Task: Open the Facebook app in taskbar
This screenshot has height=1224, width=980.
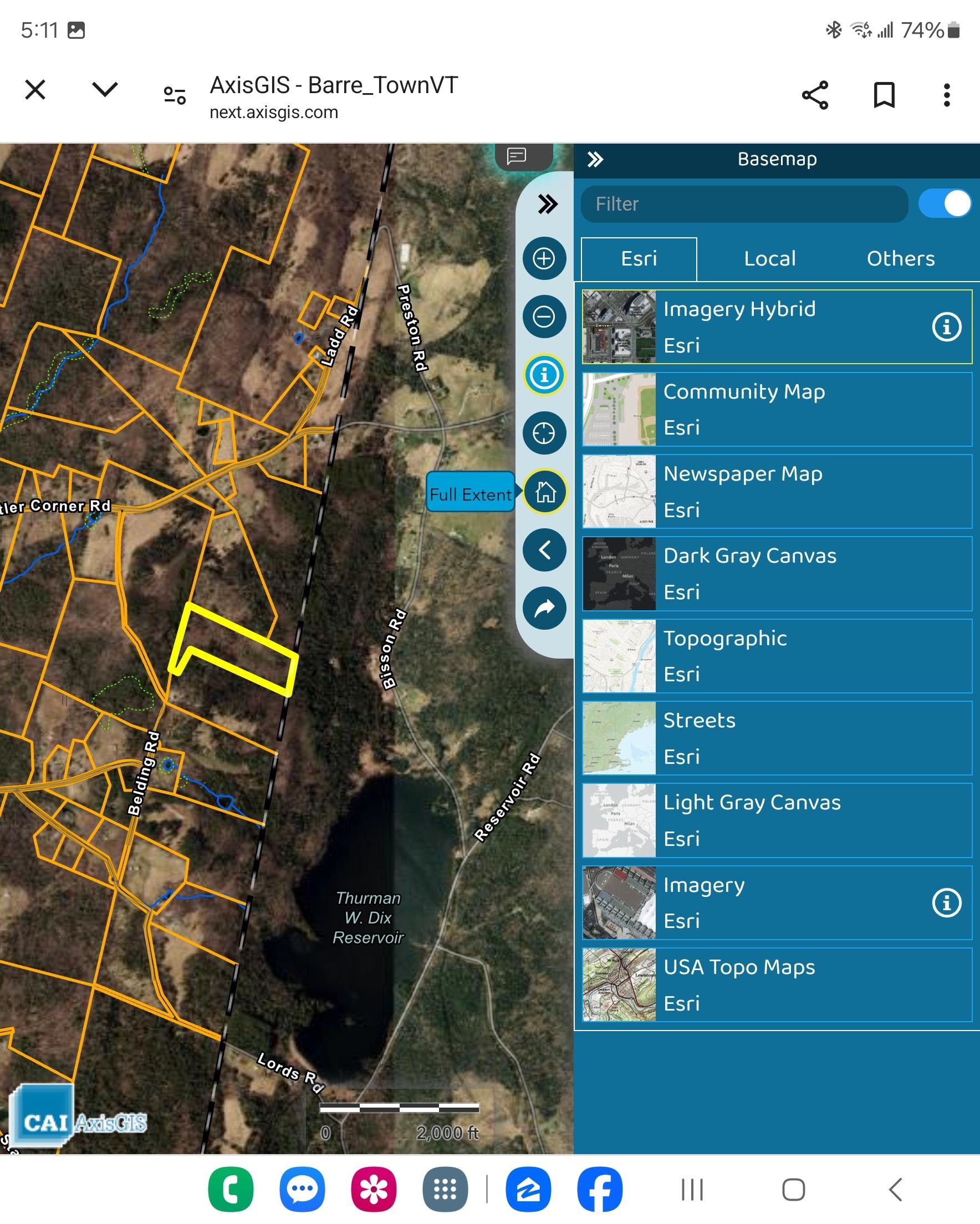Action: [600, 1190]
